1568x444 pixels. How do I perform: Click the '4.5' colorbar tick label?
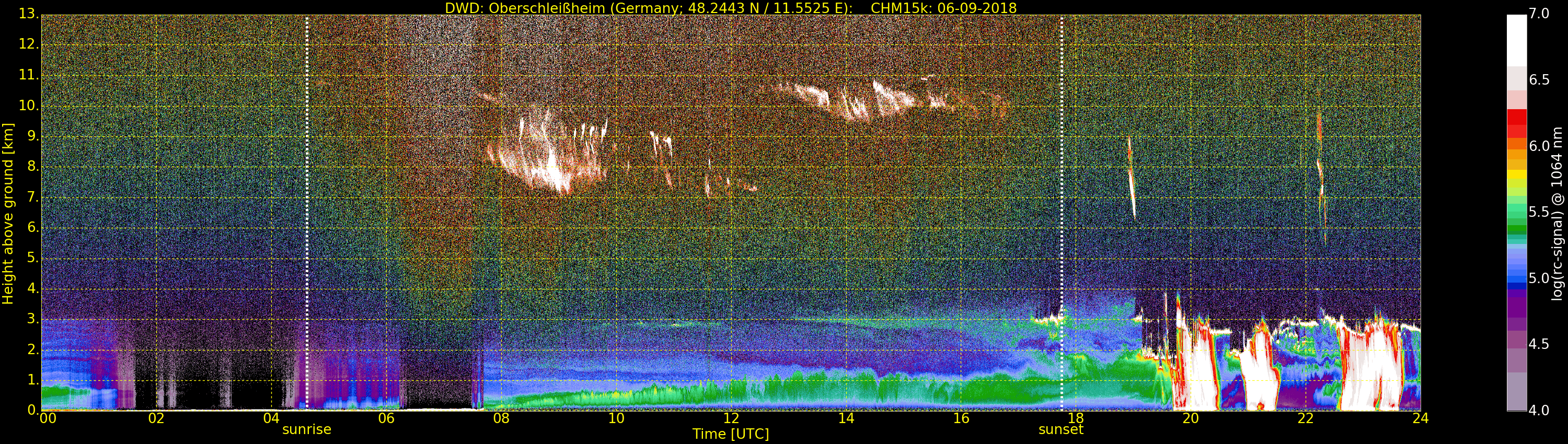click(x=1539, y=344)
